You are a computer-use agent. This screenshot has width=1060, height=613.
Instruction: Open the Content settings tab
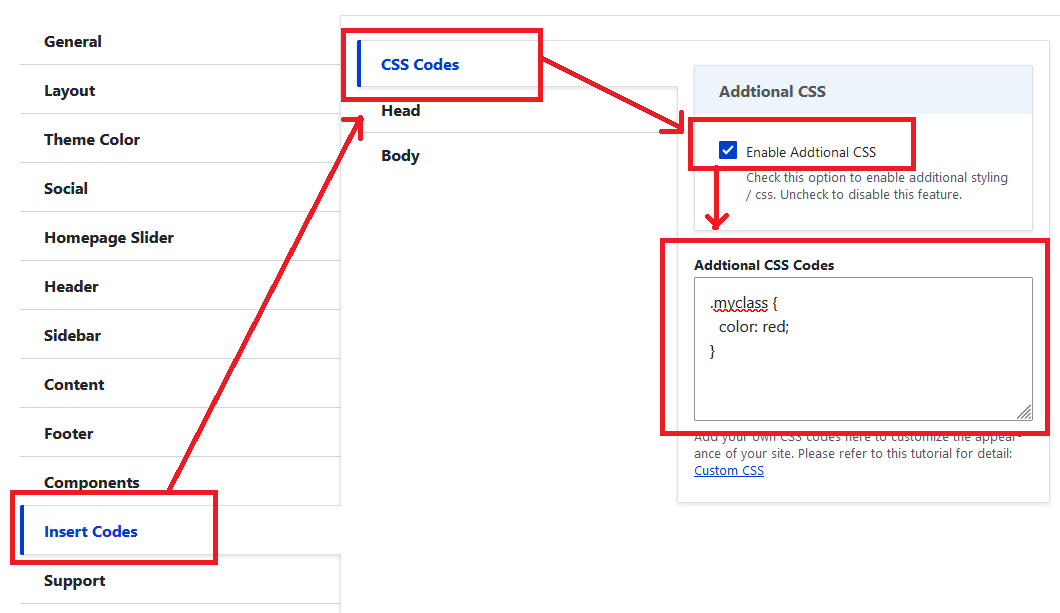[x=74, y=385]
